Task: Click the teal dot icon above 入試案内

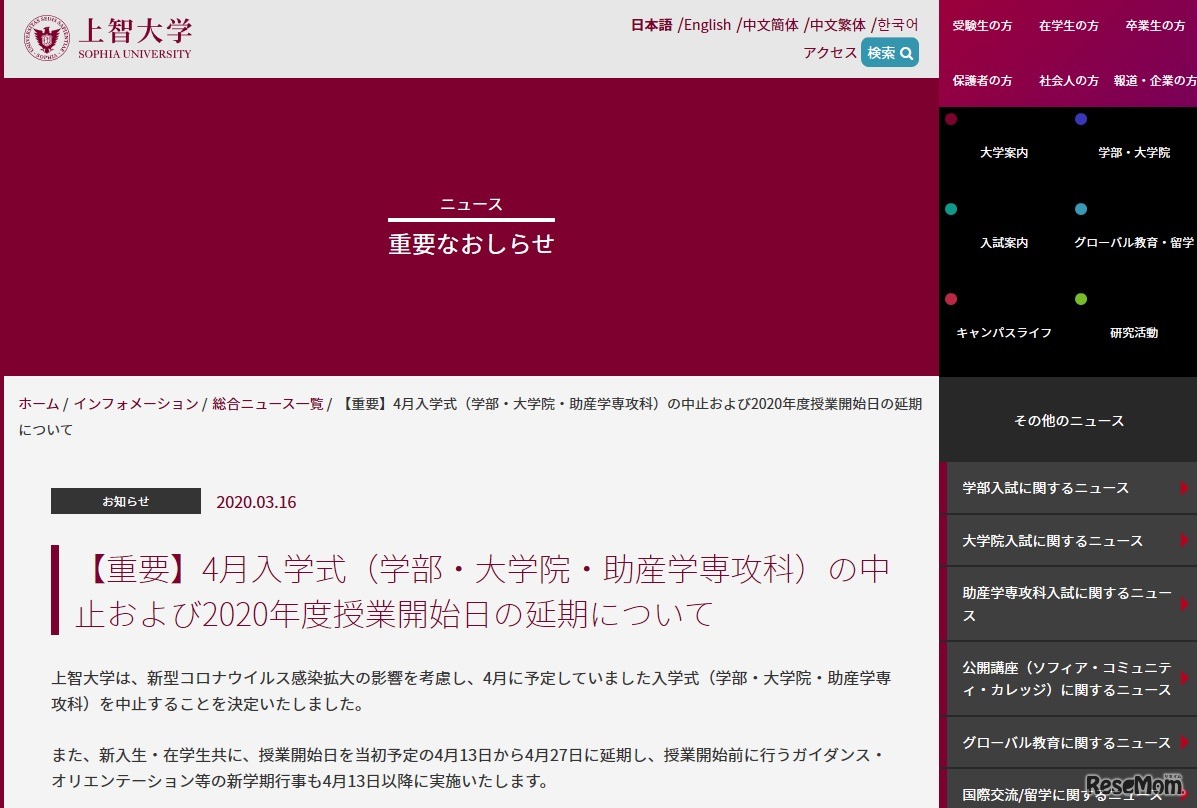Action: [x=951, y=209]
